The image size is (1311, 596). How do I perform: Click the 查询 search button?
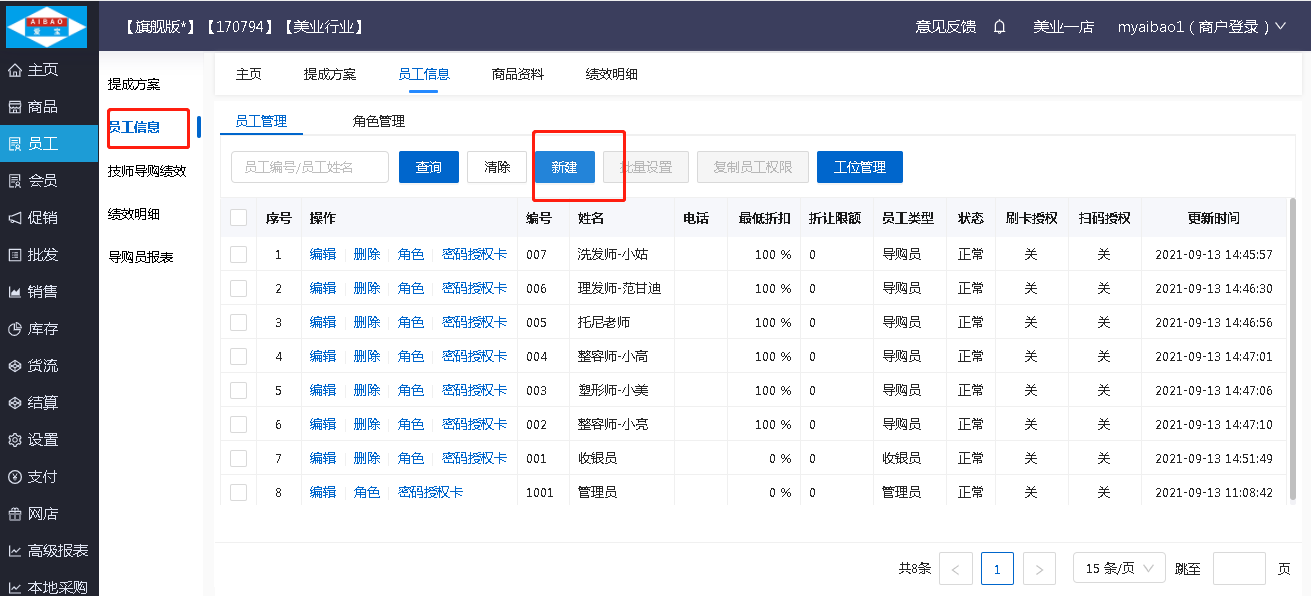[429, 167]
